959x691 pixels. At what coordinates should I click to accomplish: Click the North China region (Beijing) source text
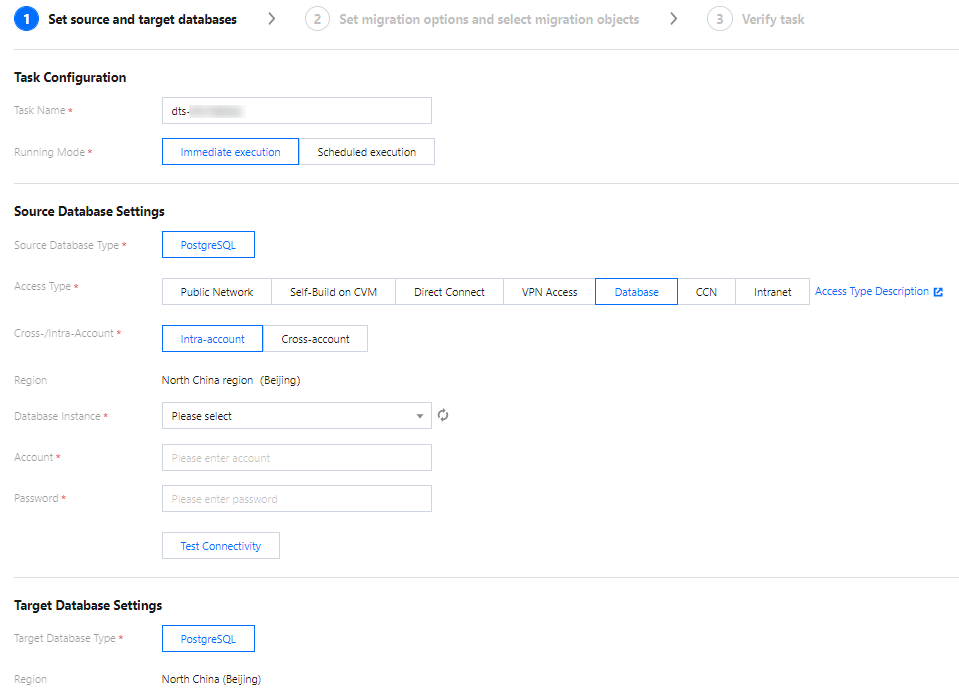tap(231, 380)
